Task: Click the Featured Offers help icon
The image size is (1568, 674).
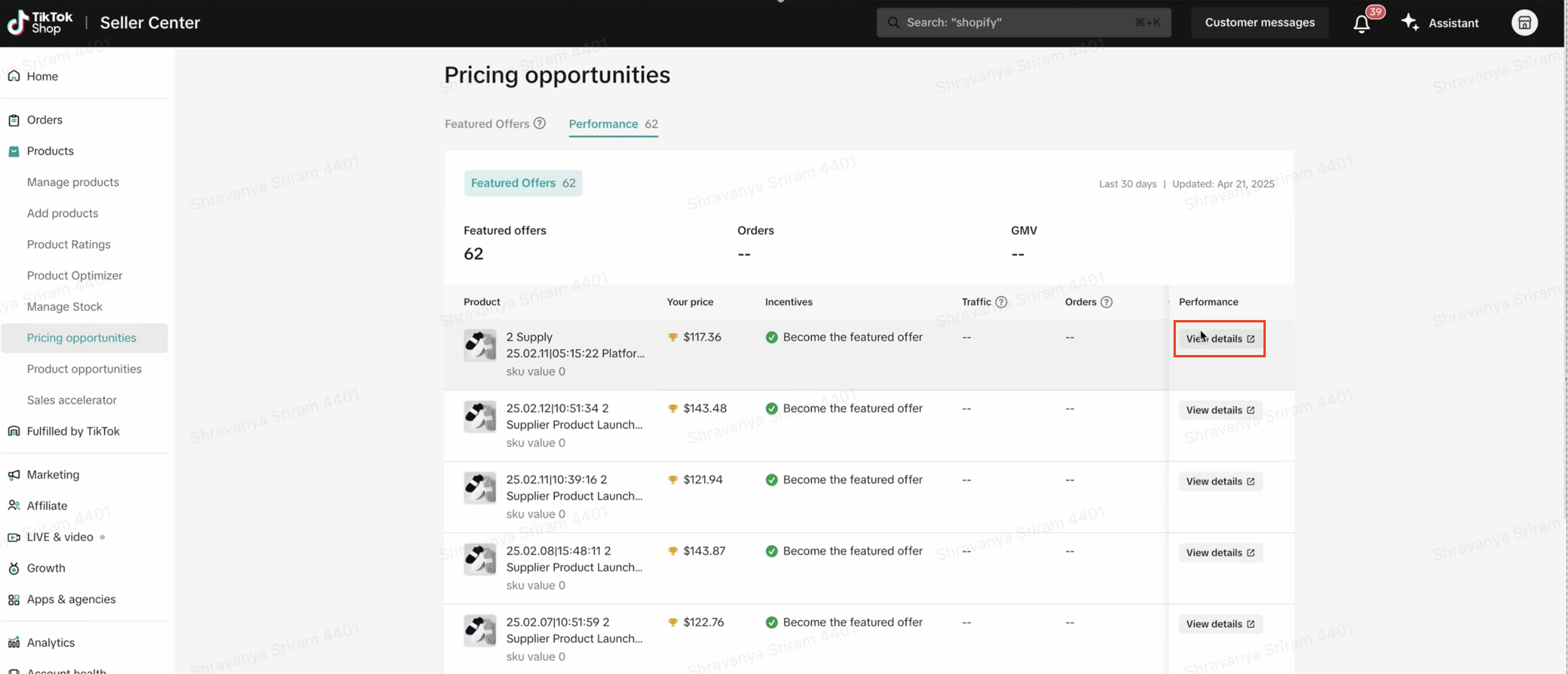Action: tap(539, 124)
